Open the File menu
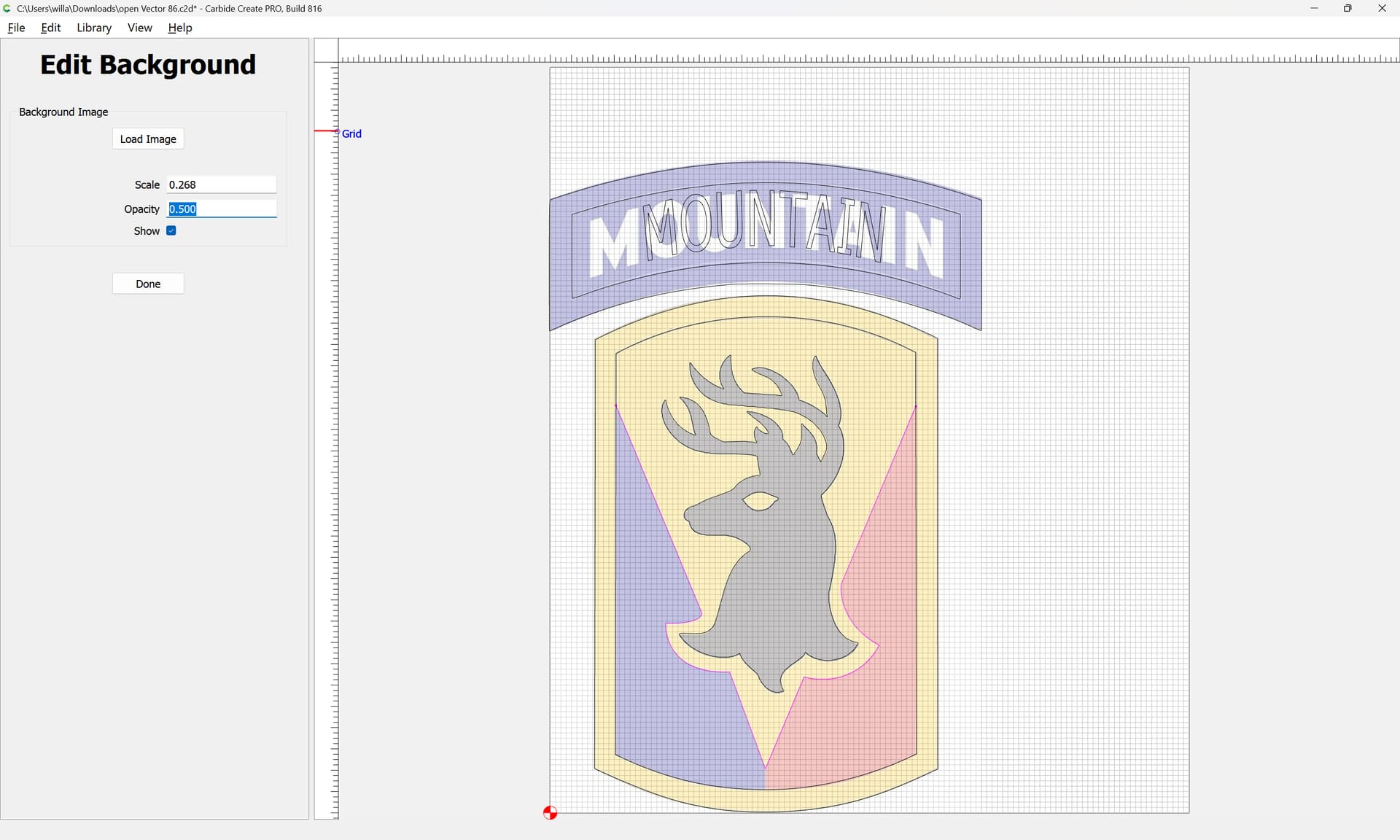The height and width of the screenshot is (840, 1400). (x=16, y=28)
